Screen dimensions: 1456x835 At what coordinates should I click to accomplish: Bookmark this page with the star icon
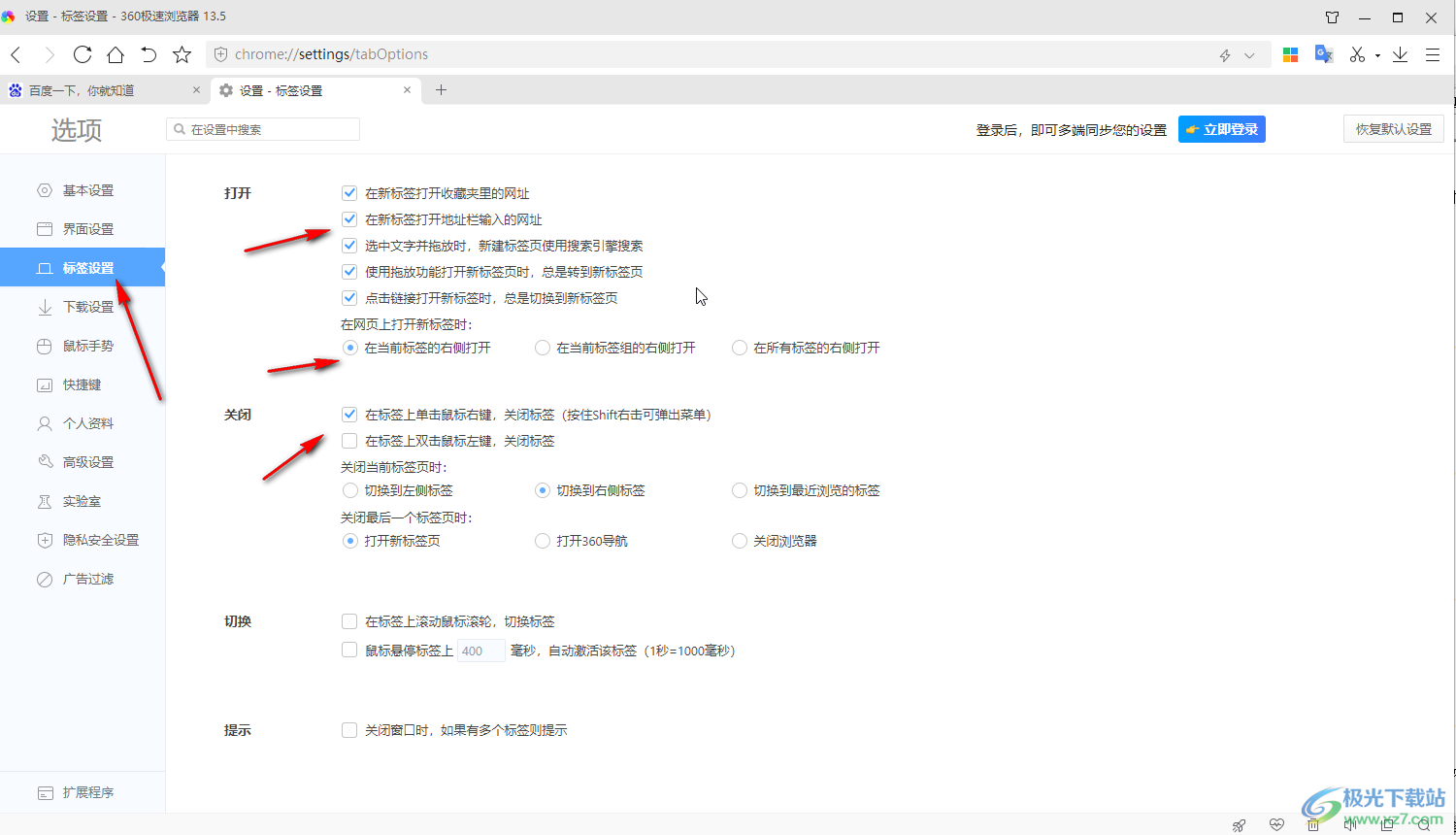(182, 54)
